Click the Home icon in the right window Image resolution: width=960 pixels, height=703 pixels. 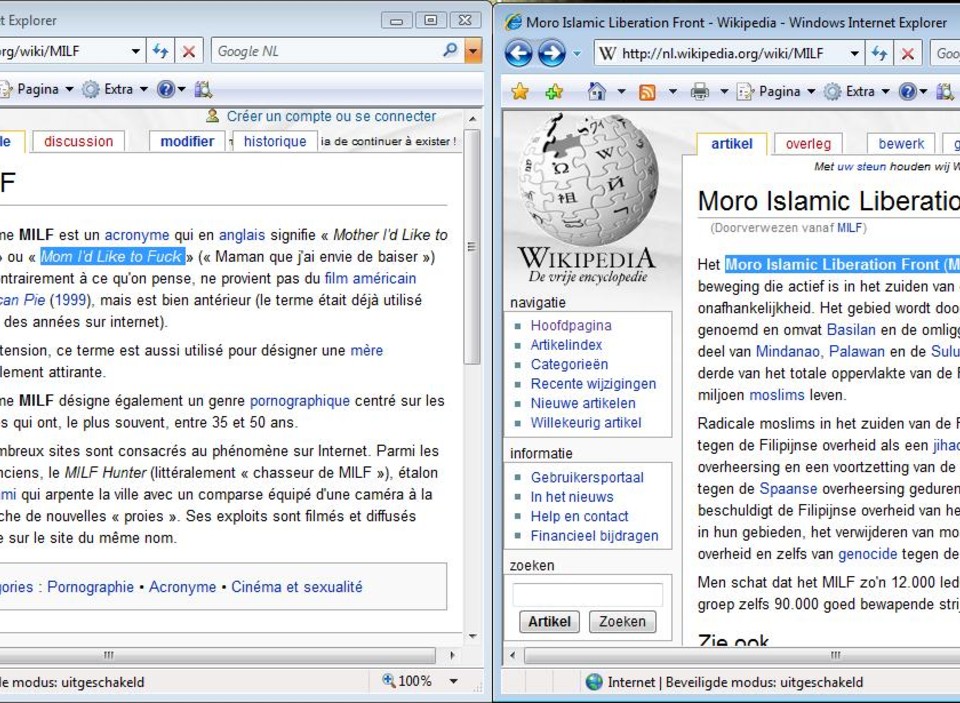(596, 92)
